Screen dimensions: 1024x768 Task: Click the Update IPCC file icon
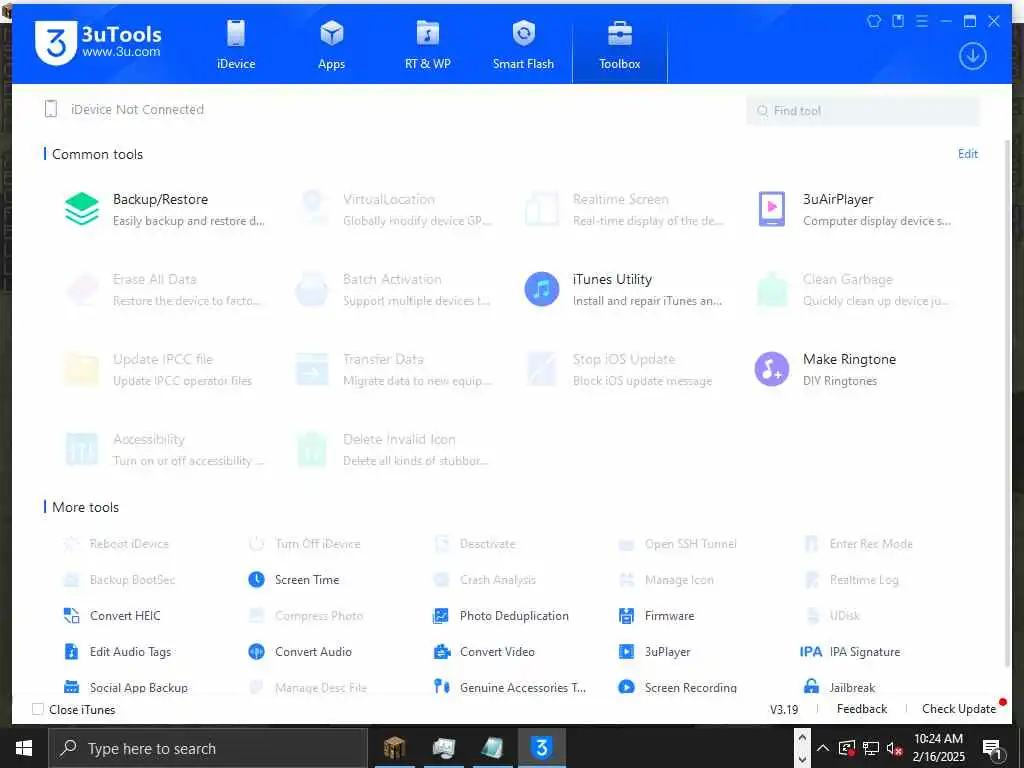(x=82, y=369)
